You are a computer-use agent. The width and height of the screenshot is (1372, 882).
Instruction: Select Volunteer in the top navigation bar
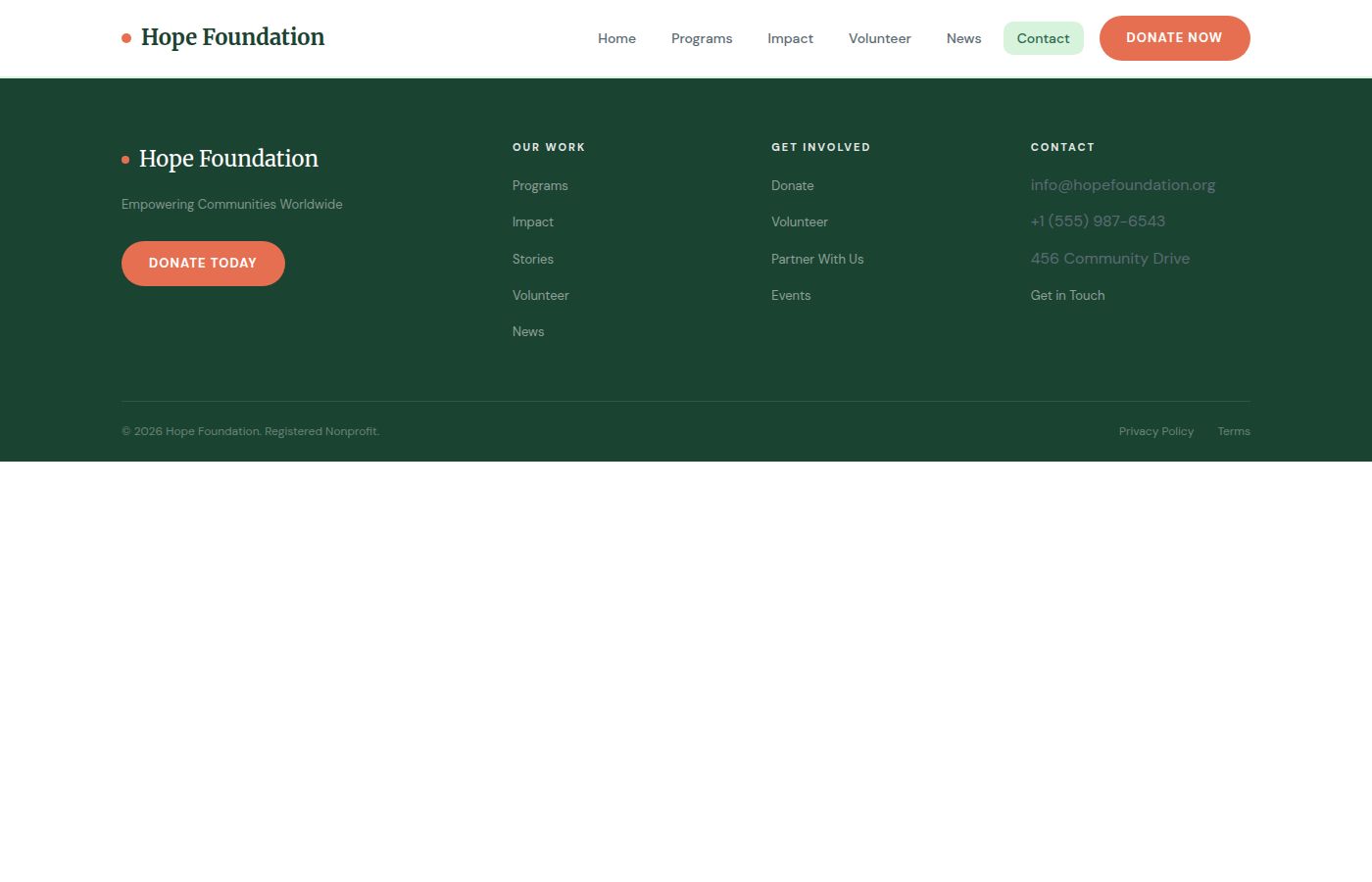[880, 38]
